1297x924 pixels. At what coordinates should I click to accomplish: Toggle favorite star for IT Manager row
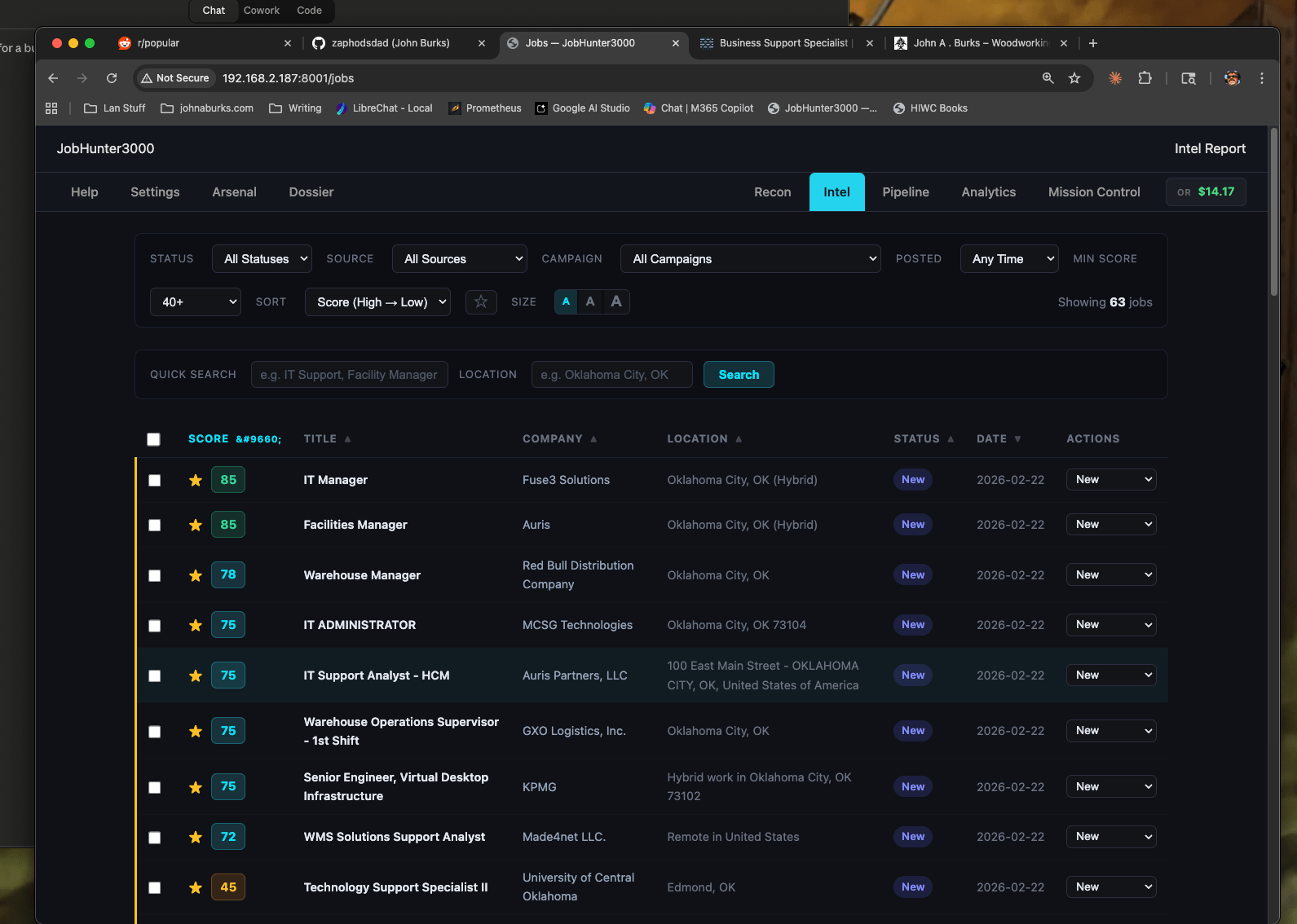[x=196, y=480]
